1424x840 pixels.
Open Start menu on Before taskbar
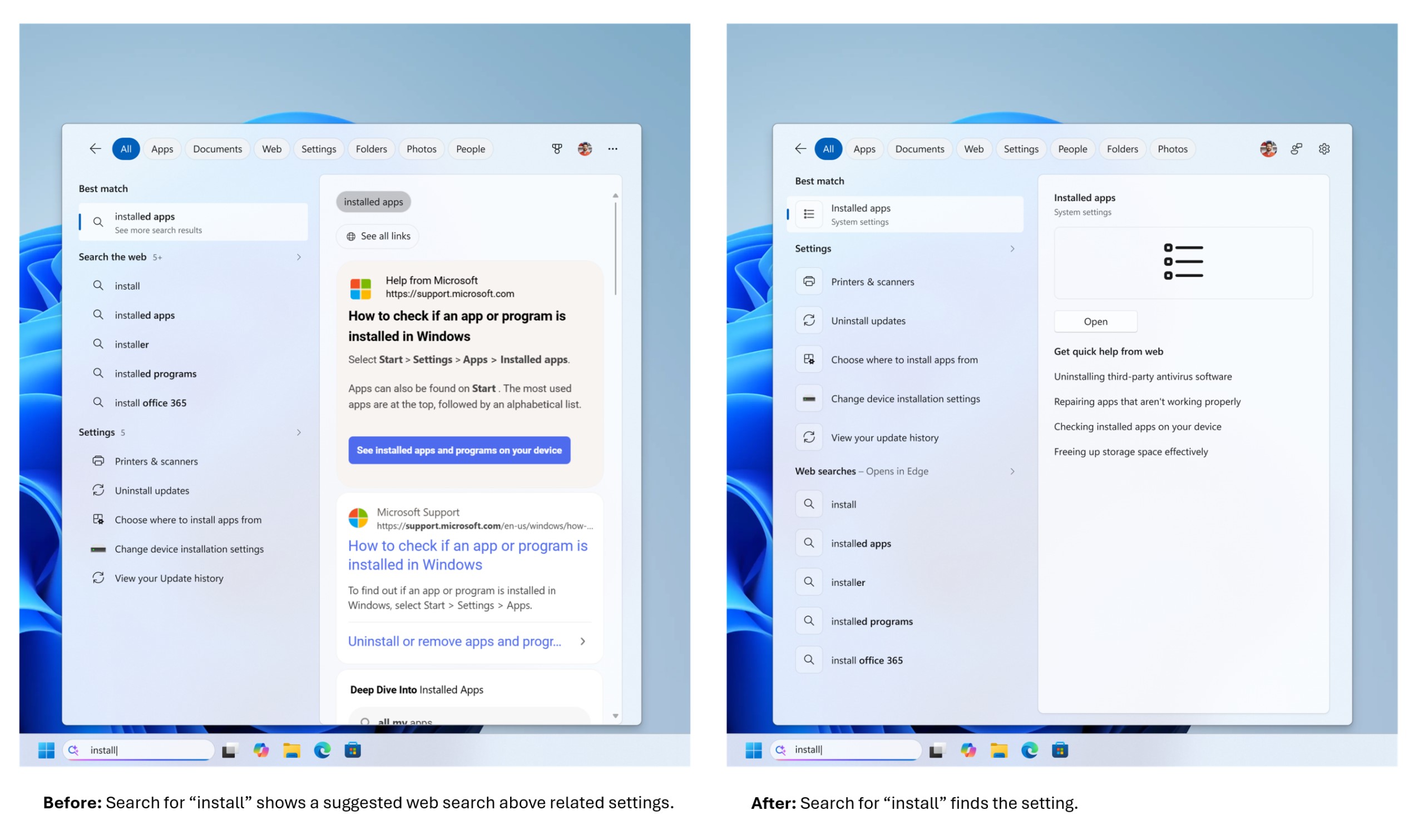point(46,750)
